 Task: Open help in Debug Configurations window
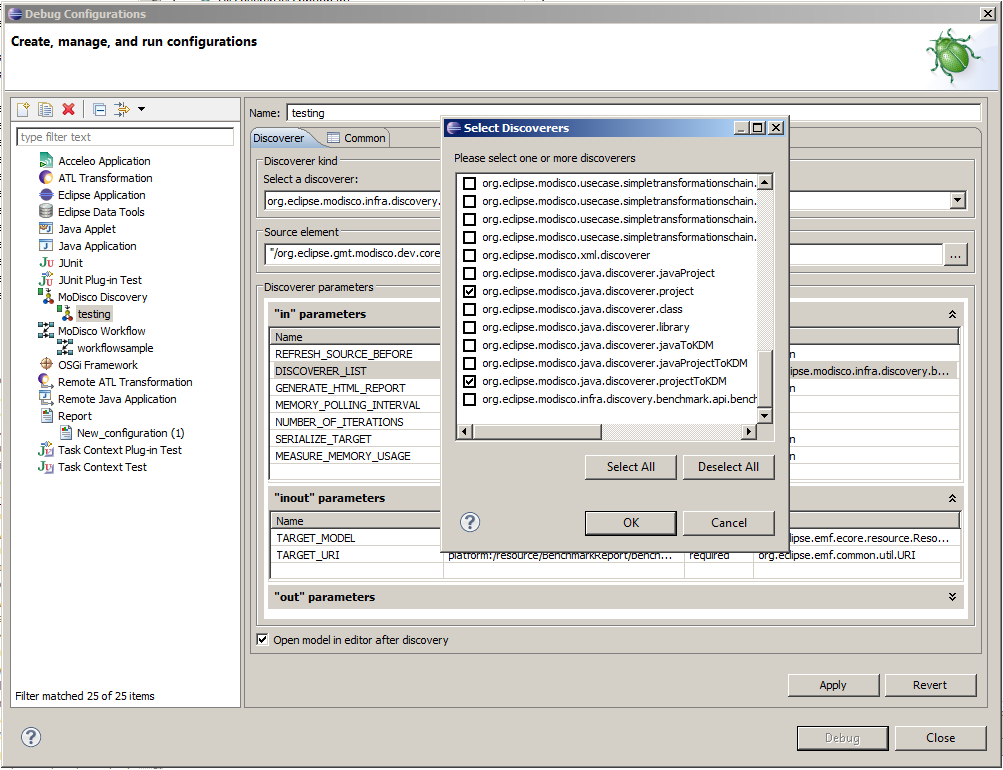pos(31,737)
